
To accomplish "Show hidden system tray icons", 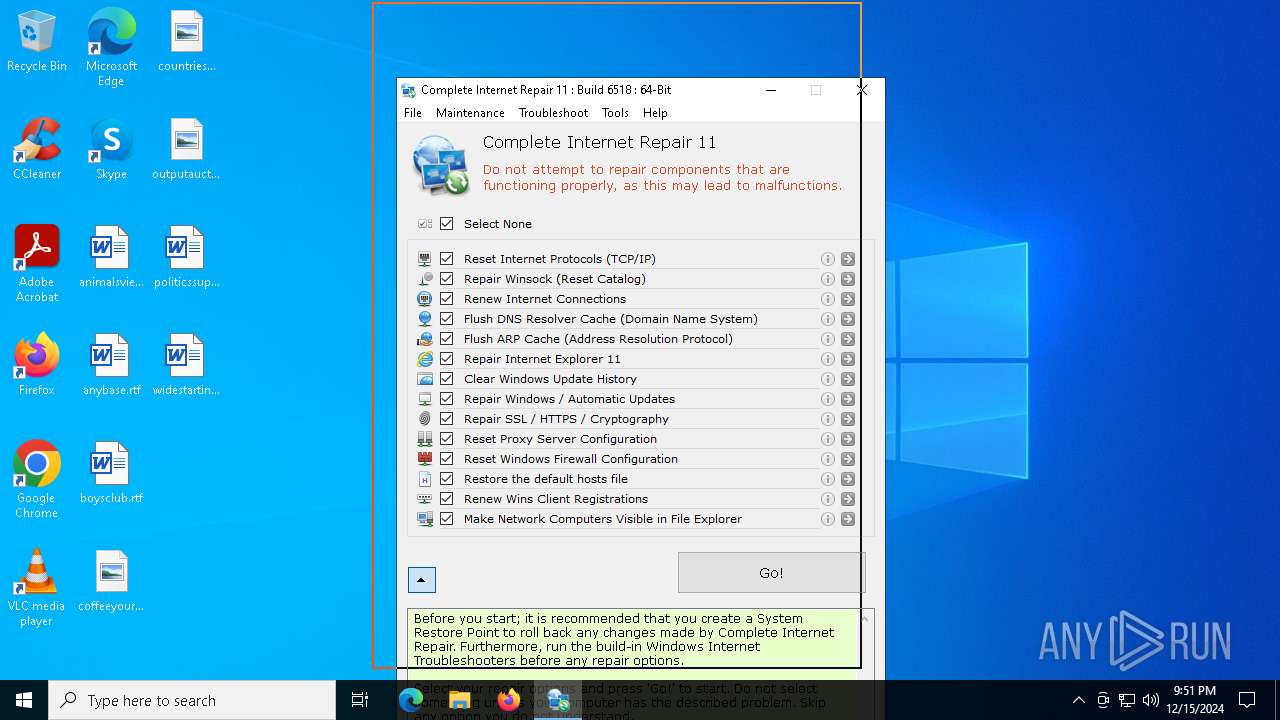I will point(1078,700).
